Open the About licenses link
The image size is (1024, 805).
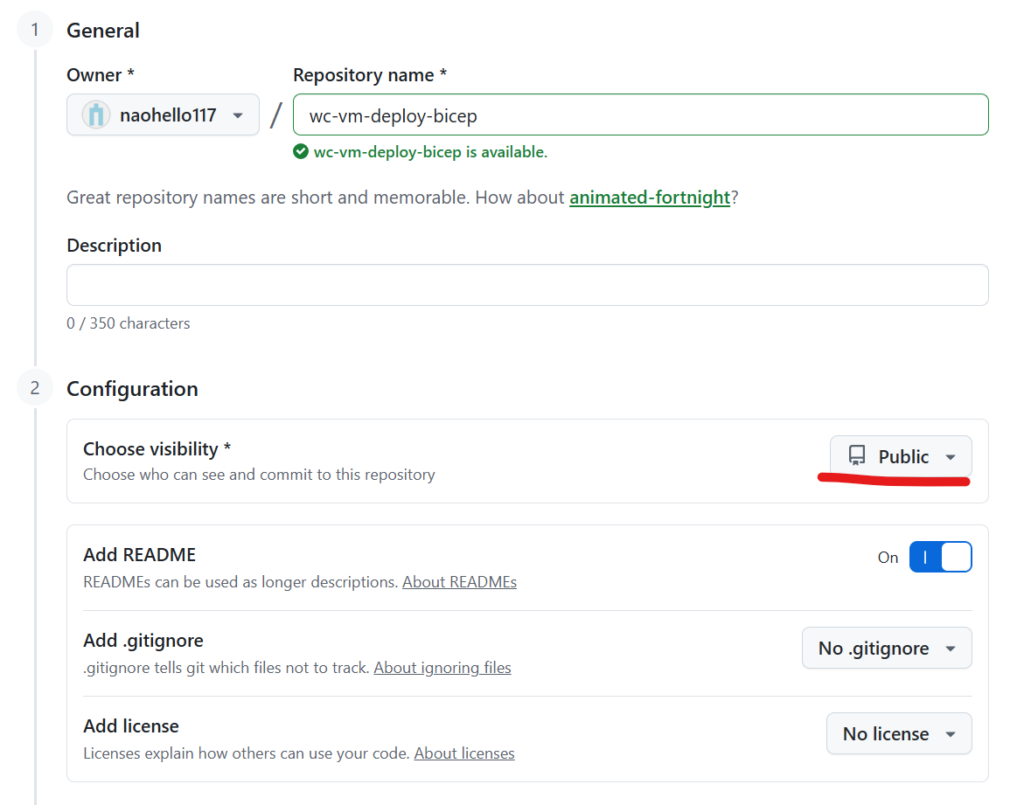[x=464, y=753]
